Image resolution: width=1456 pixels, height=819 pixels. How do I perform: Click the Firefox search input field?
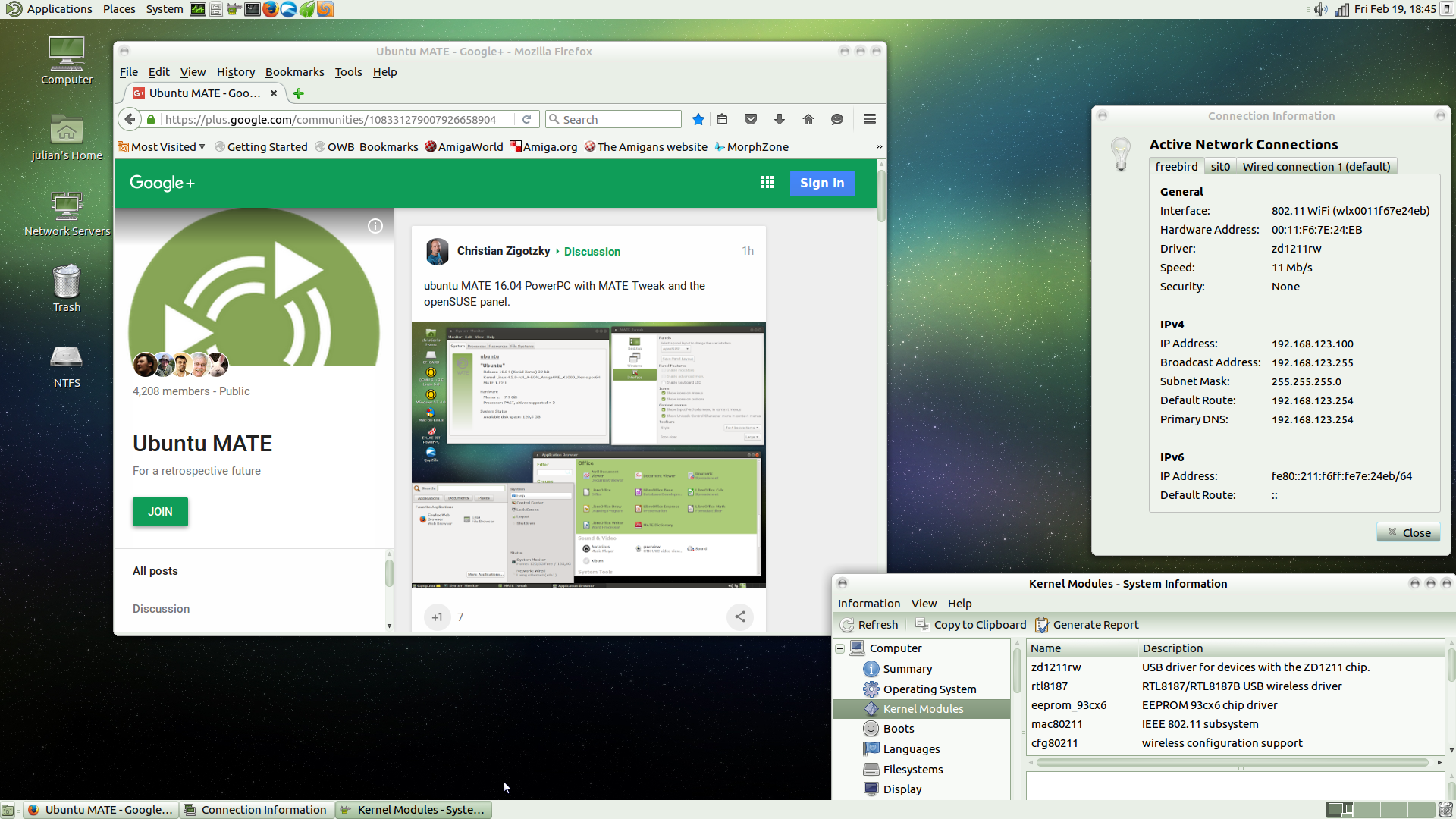[620, 120]
